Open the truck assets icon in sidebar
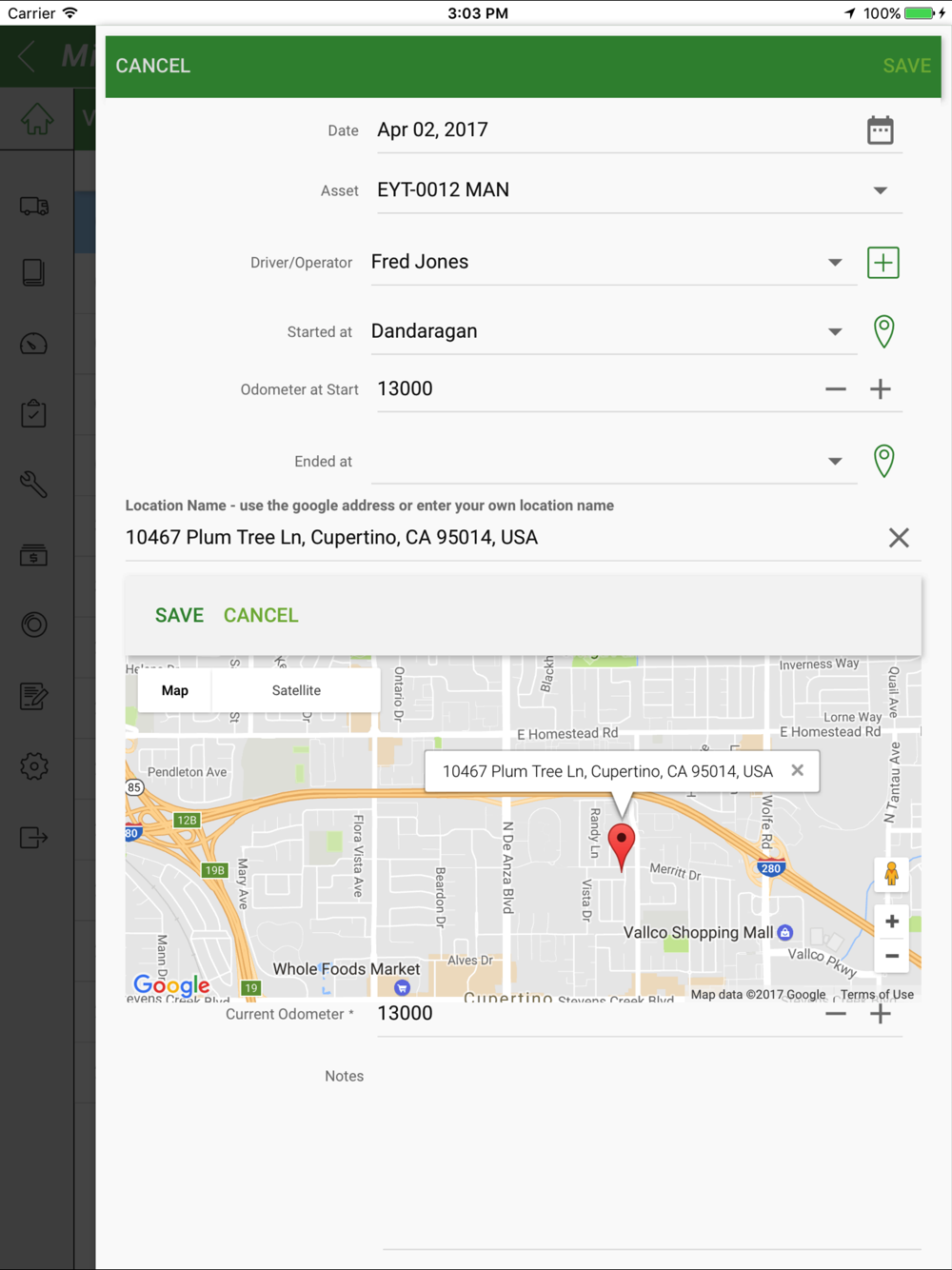 tap(34, 206)
